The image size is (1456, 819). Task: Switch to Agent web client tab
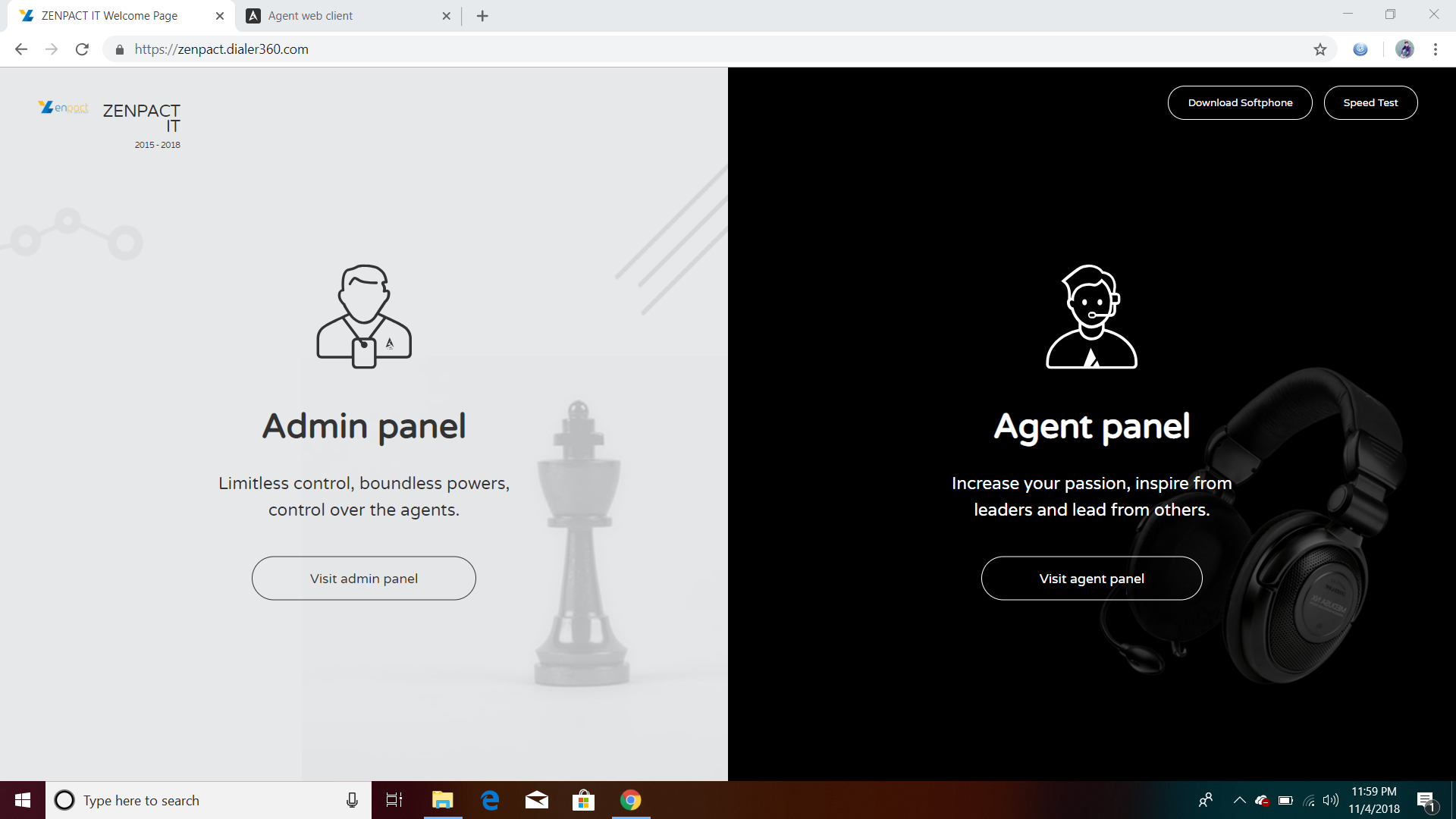[310, 16]
